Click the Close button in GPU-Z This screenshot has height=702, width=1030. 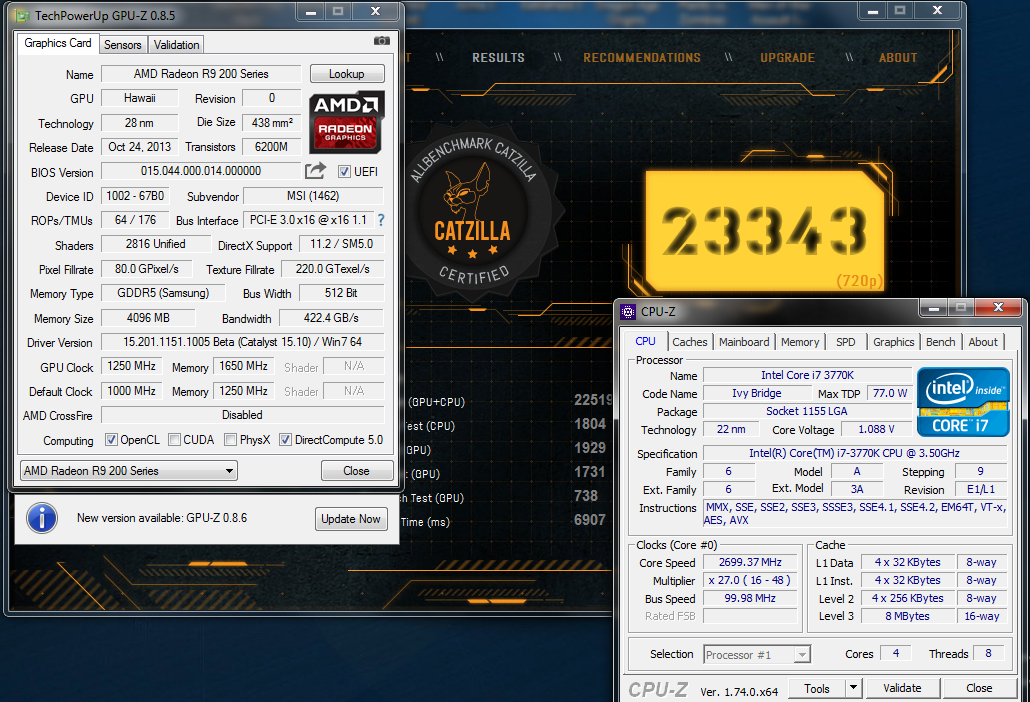pyautogui.click(x=357, y=471)
